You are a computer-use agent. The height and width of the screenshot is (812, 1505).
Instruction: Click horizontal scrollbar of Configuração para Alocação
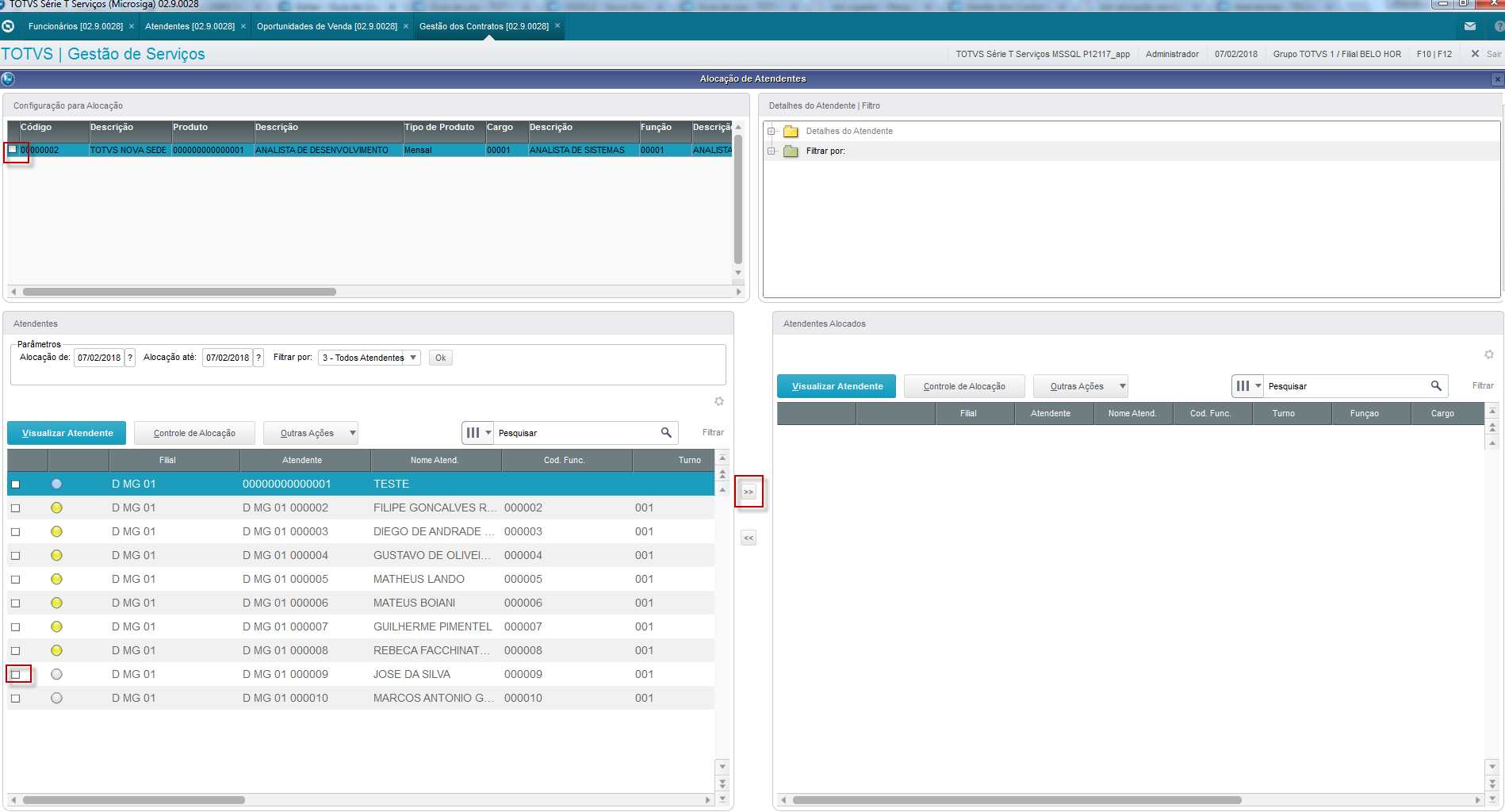point(179,292)
